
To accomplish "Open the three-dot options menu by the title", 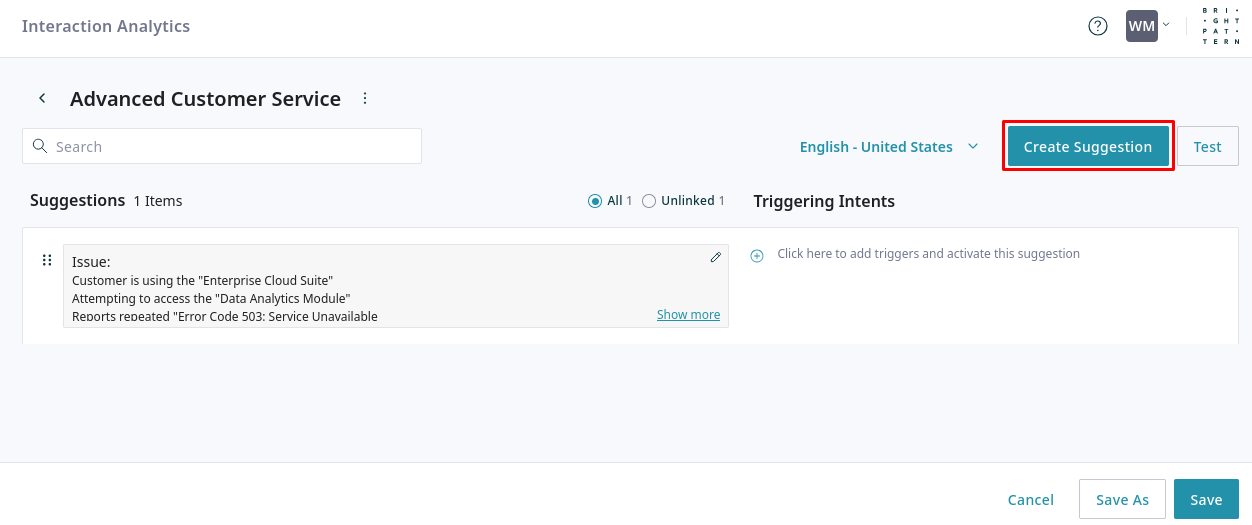I will click(x=365, y=98).
